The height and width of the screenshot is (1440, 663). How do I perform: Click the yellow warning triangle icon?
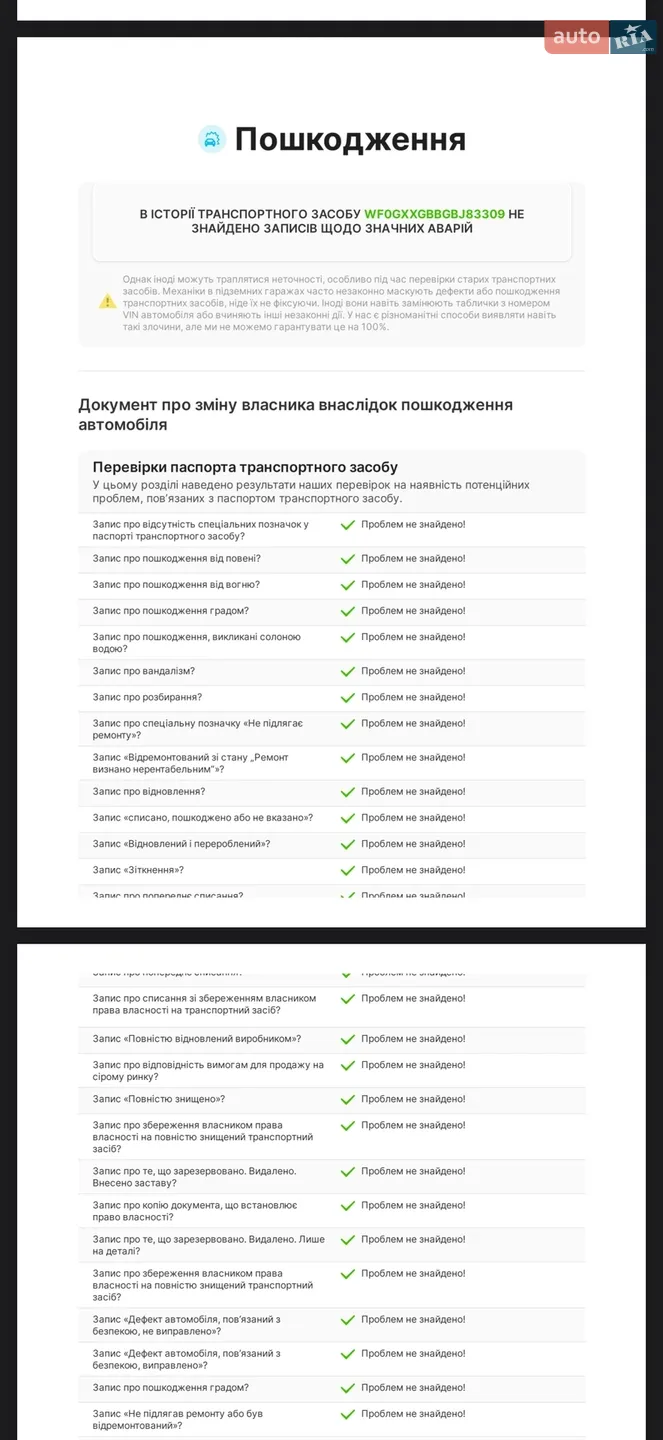pyautogui.click(x=108, y=301)
